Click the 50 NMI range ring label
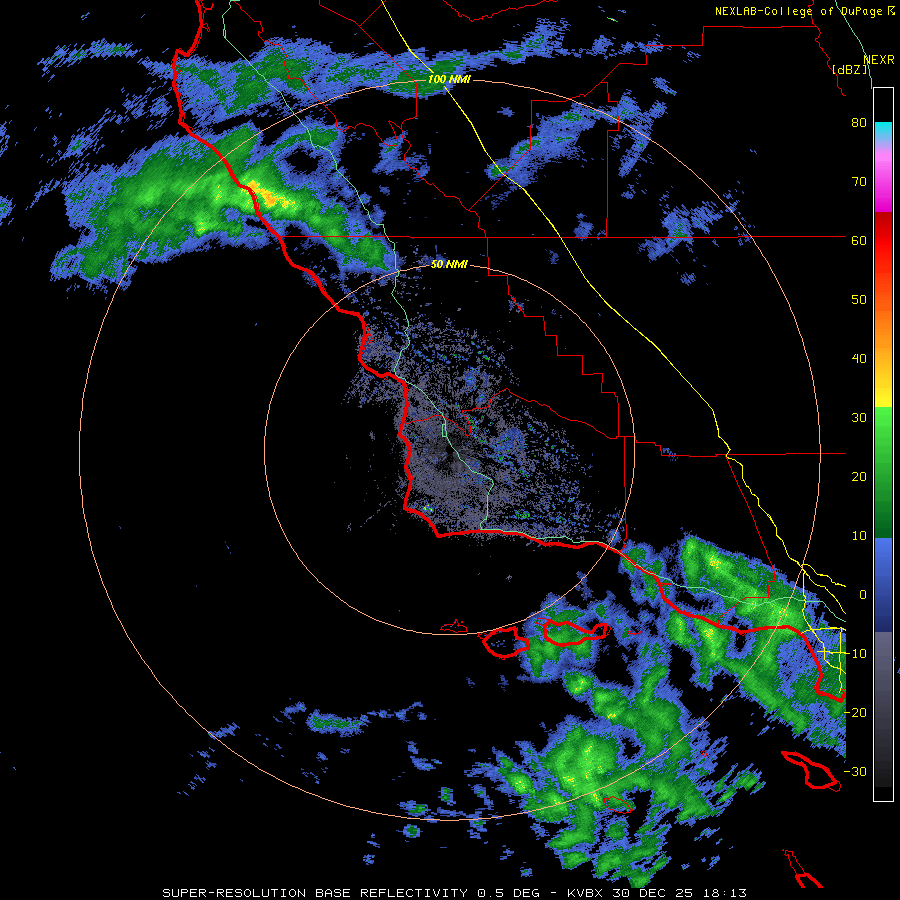 449,264
